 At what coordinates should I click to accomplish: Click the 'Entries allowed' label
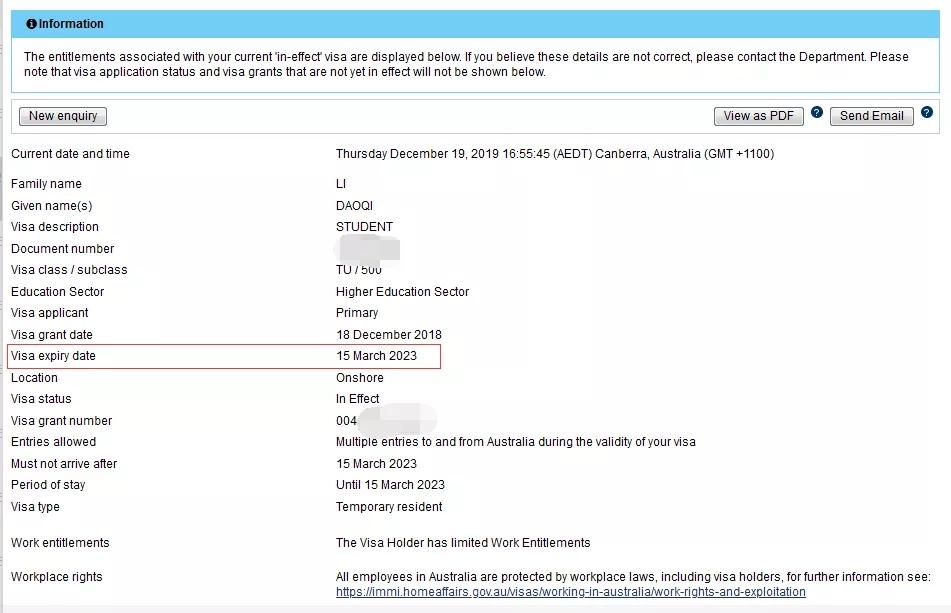click(x=53, y=442)
